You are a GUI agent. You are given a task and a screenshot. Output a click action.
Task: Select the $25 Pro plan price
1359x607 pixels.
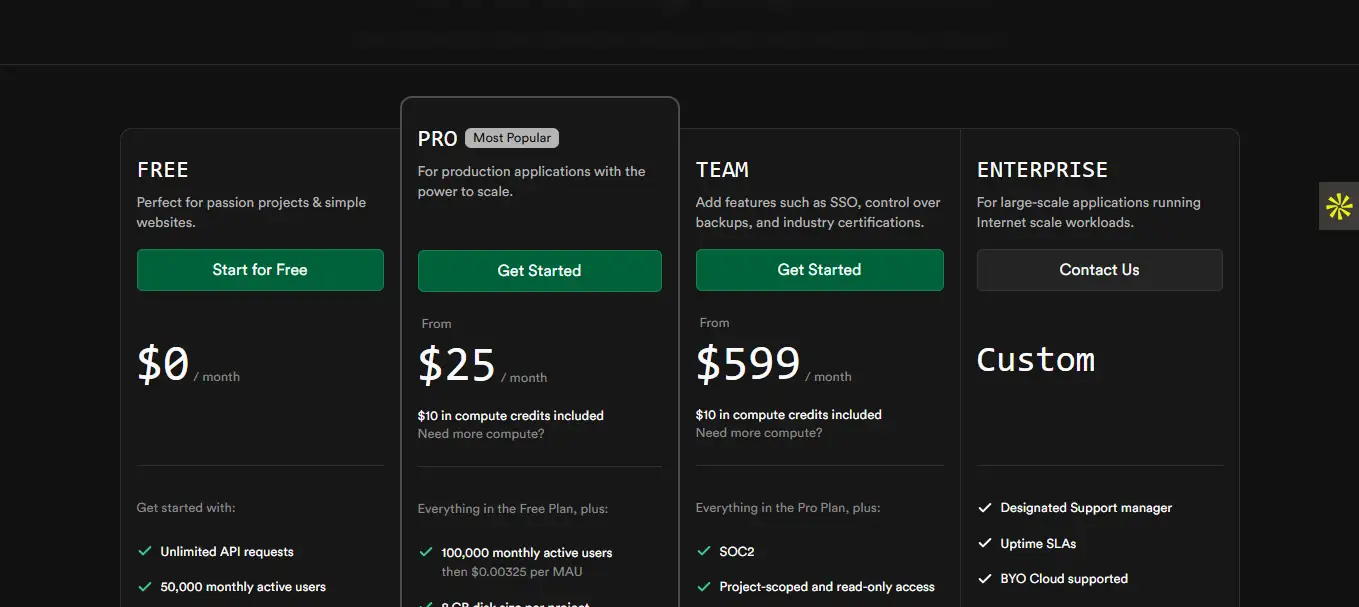(457, 365)
